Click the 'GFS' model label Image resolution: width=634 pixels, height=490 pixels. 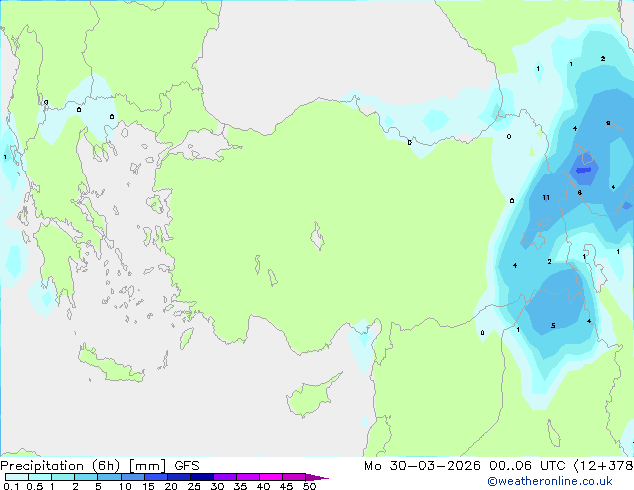[187, 466]
